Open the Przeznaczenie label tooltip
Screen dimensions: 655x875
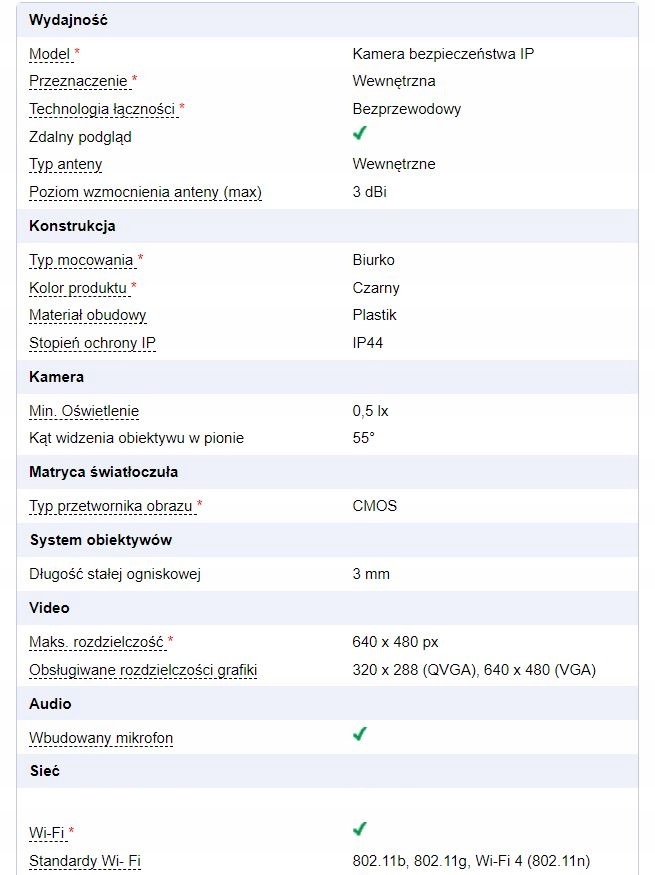[x=79, y=82]
